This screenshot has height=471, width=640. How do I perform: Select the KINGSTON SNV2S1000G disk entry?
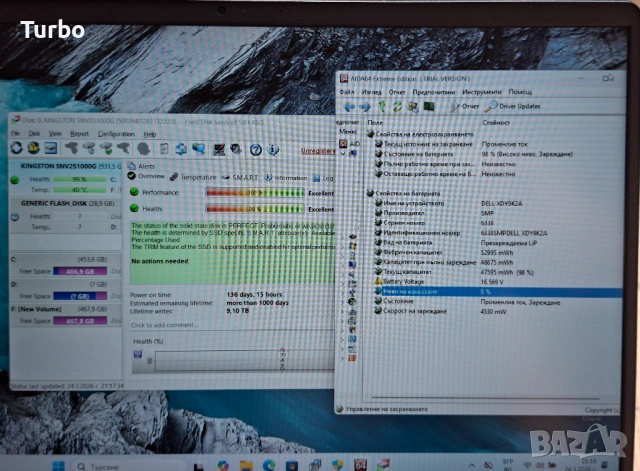pos(66,178)
